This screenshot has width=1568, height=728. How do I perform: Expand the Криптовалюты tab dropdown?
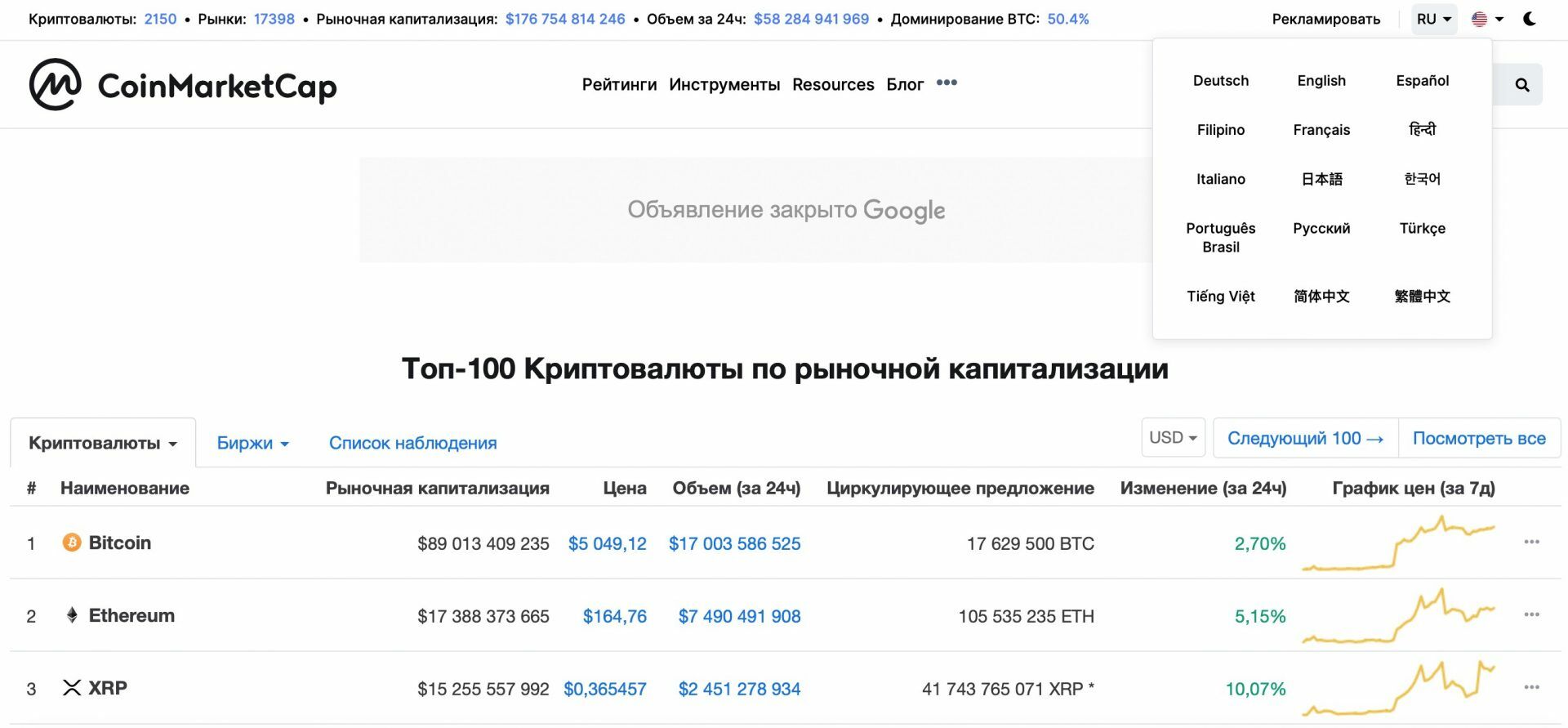pyautogui.click(x=103, y=443)
